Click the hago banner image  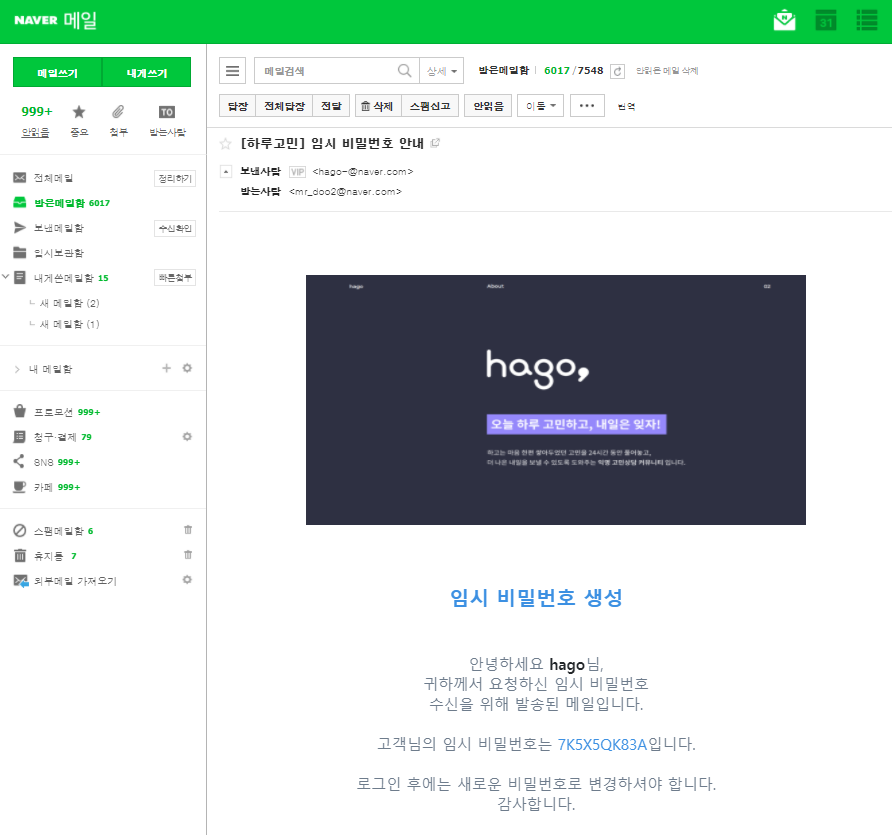pyautogui.click(x=556, y=400)
